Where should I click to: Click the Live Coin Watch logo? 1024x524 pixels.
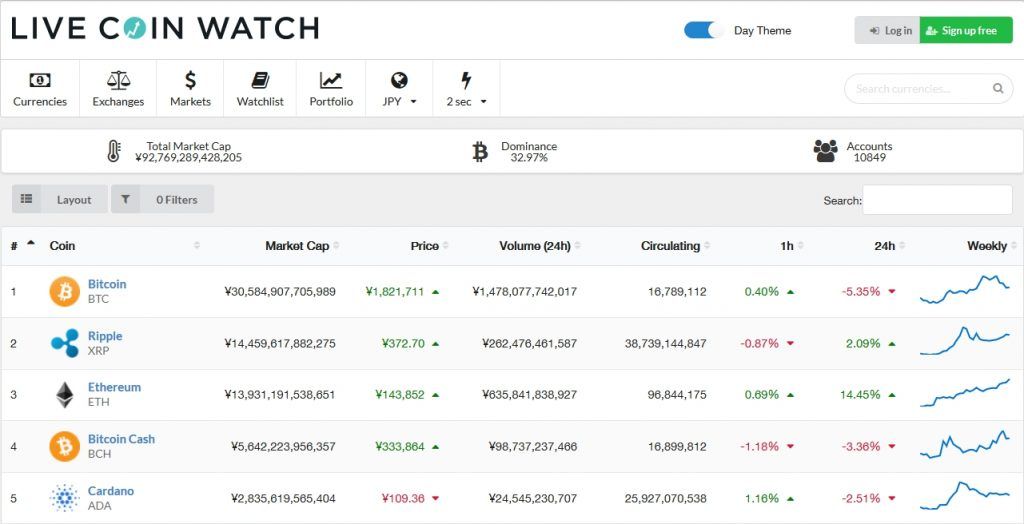pos(165,28)
